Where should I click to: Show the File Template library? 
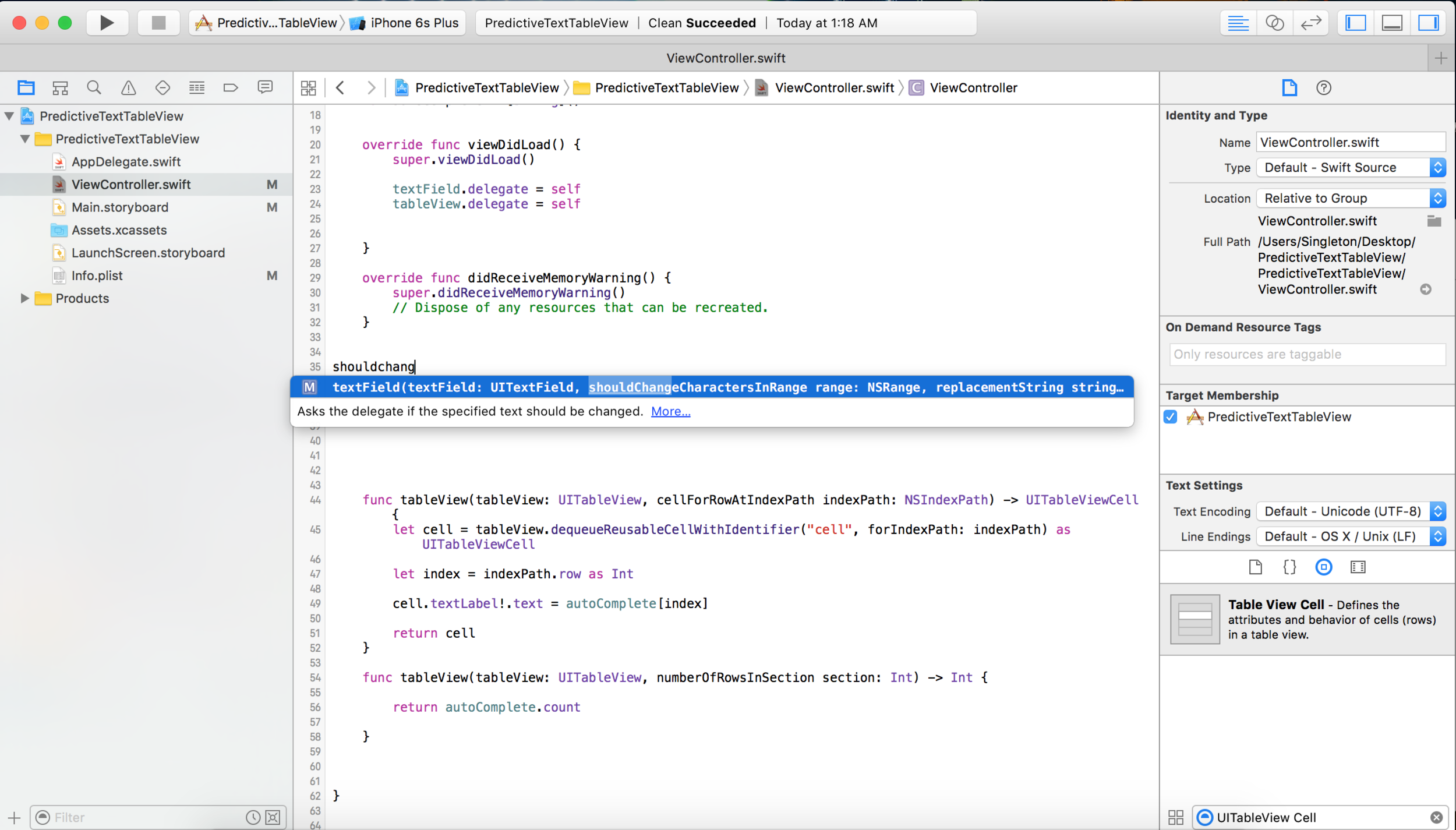tap(1255, 567)
